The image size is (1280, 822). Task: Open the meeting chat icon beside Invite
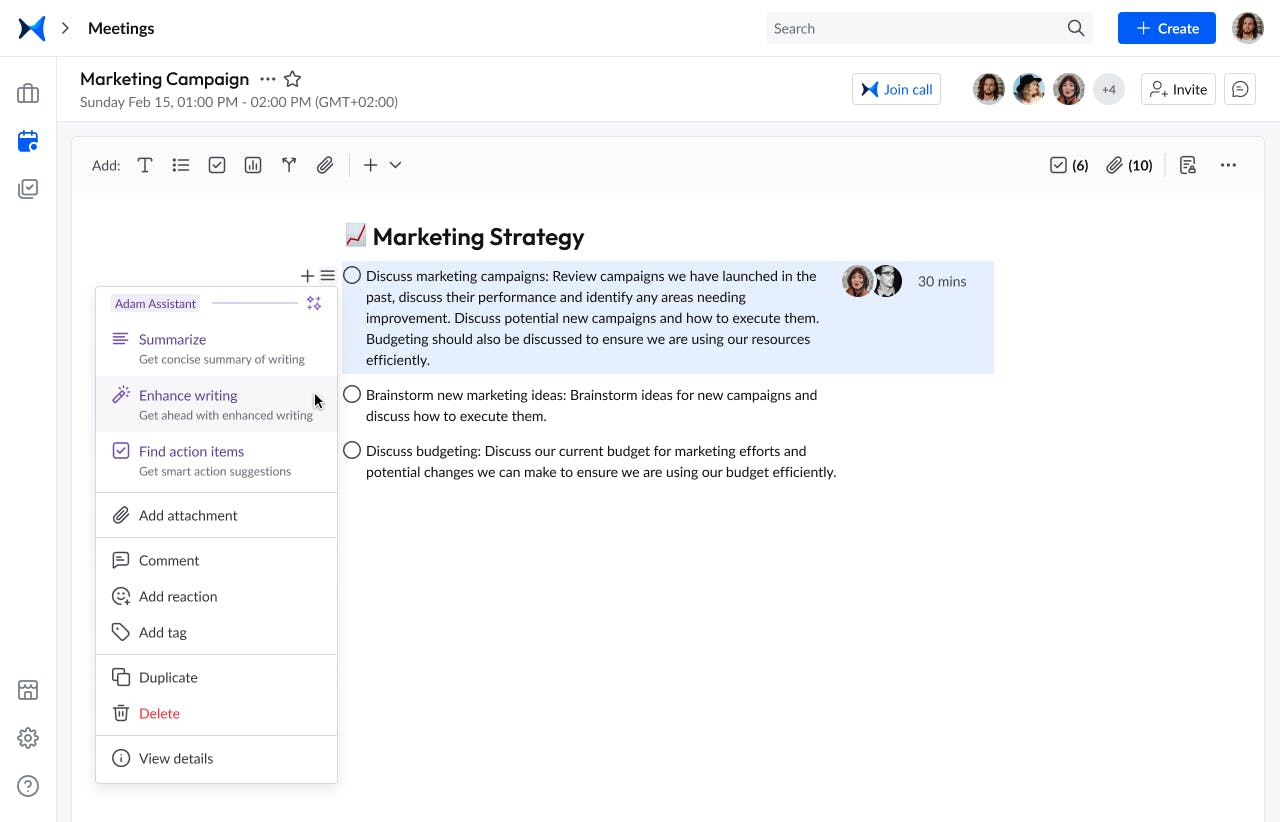click(1240, 89)
